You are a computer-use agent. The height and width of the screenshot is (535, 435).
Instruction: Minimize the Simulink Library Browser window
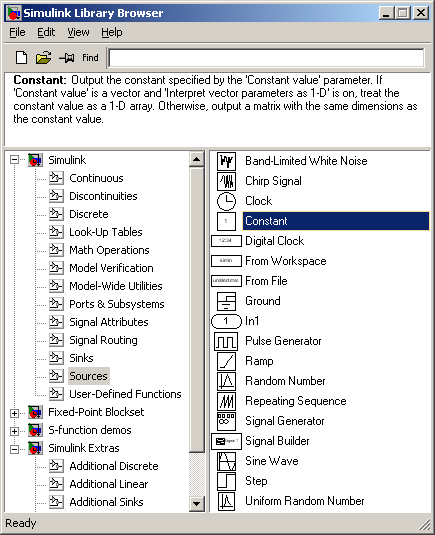pos(387,13)
